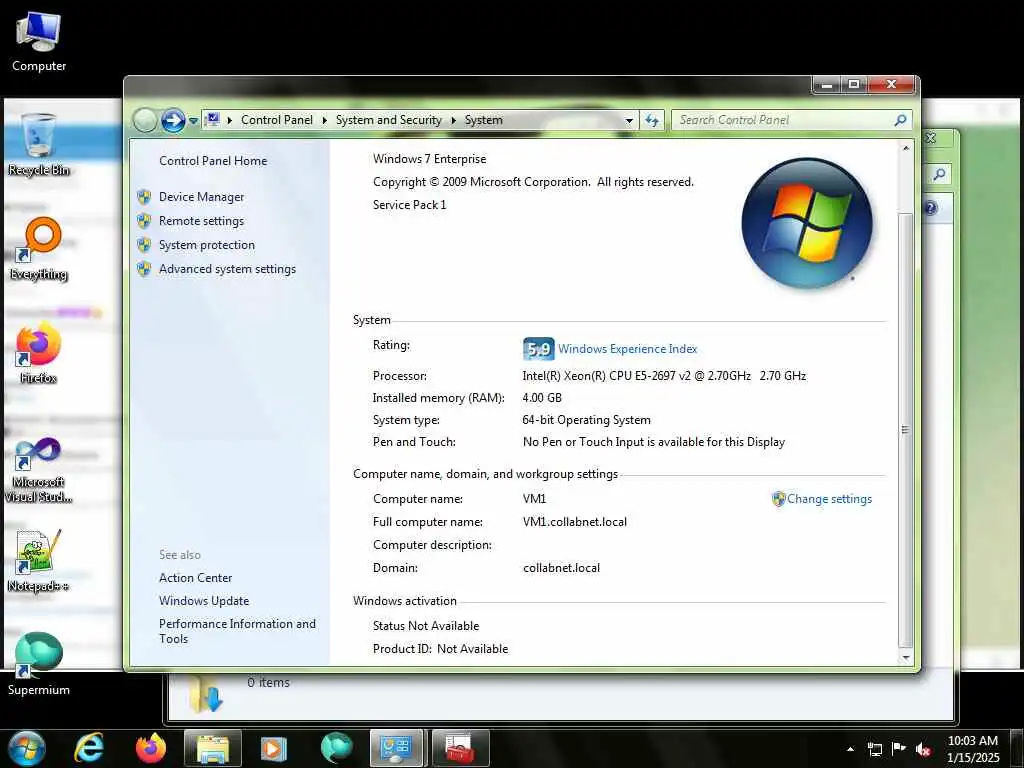The height and width of the screenshot is (768, 1024).
Task: Click the address bar computer icon
Action: coord(212,120)
